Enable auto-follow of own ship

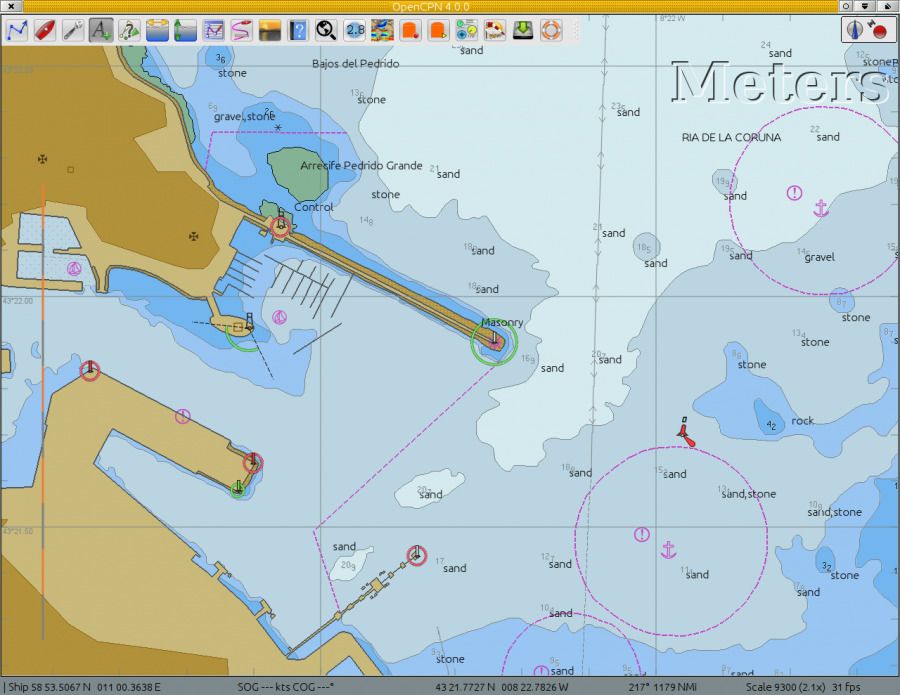(48, 30)
